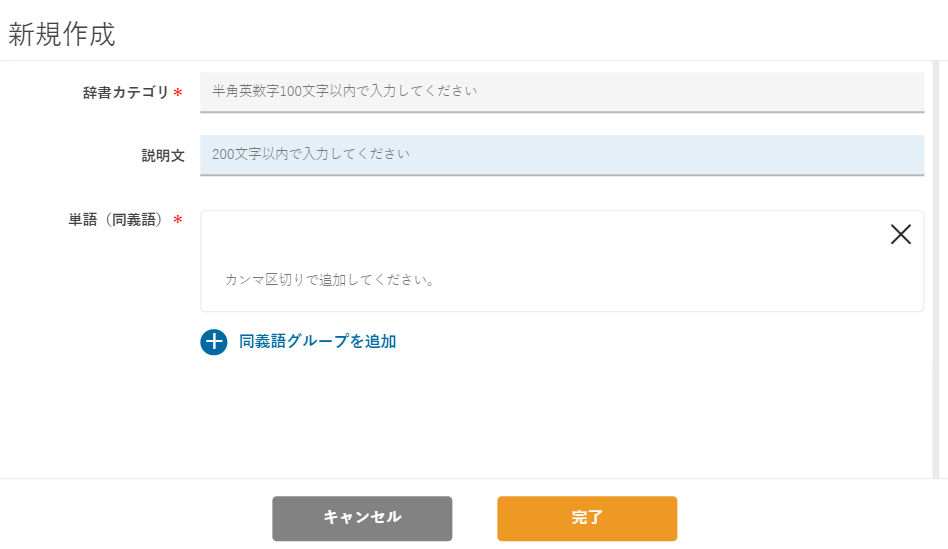Remove the synonym group with X icon
948x549 pixels.
[x=900, y=234]
